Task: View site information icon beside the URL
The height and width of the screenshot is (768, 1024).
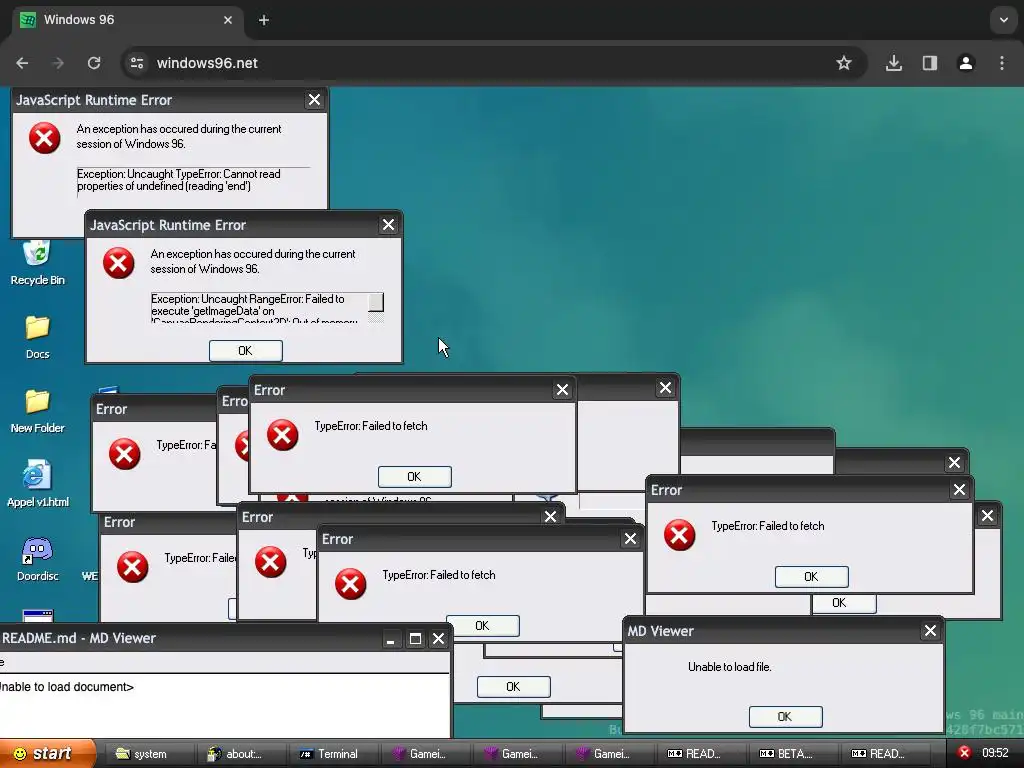Action: tap(137, 63)
